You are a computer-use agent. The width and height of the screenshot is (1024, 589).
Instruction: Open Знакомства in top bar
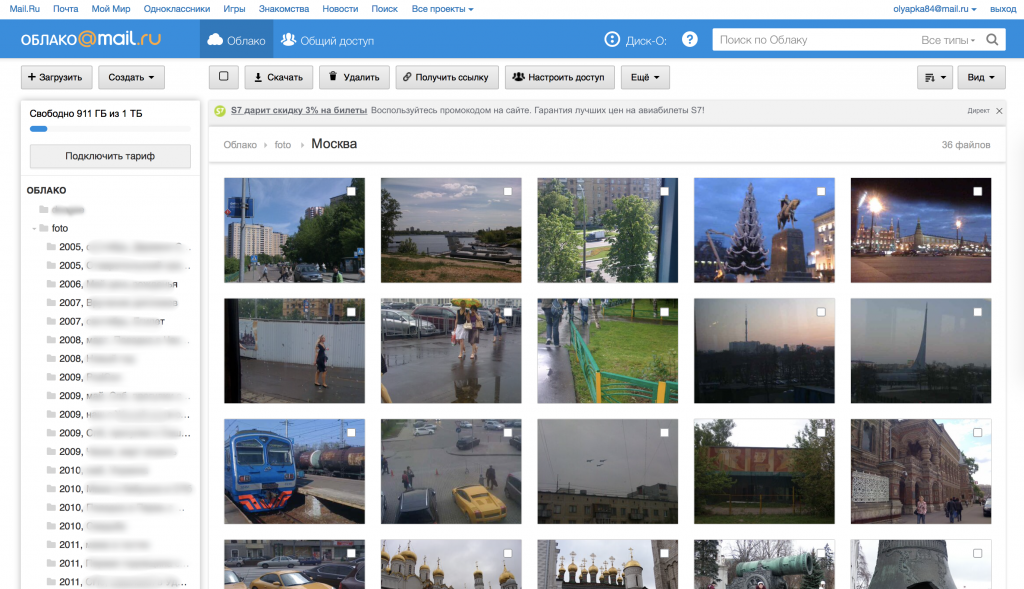coord(284,9)
